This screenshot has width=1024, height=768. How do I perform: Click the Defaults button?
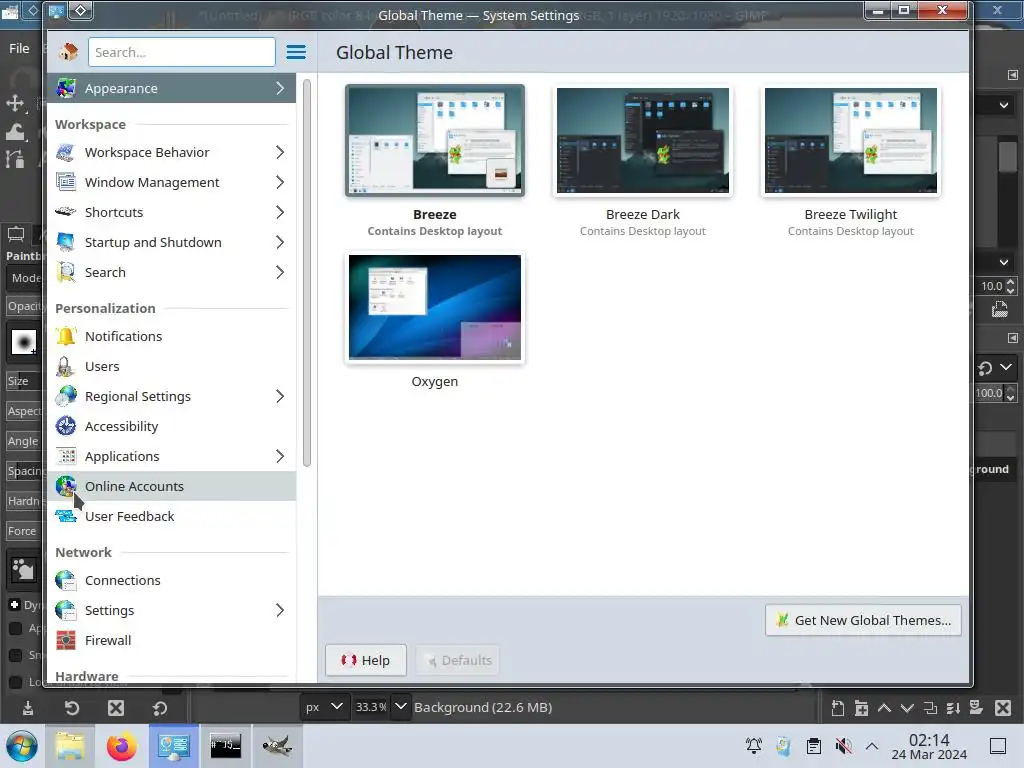458,660
